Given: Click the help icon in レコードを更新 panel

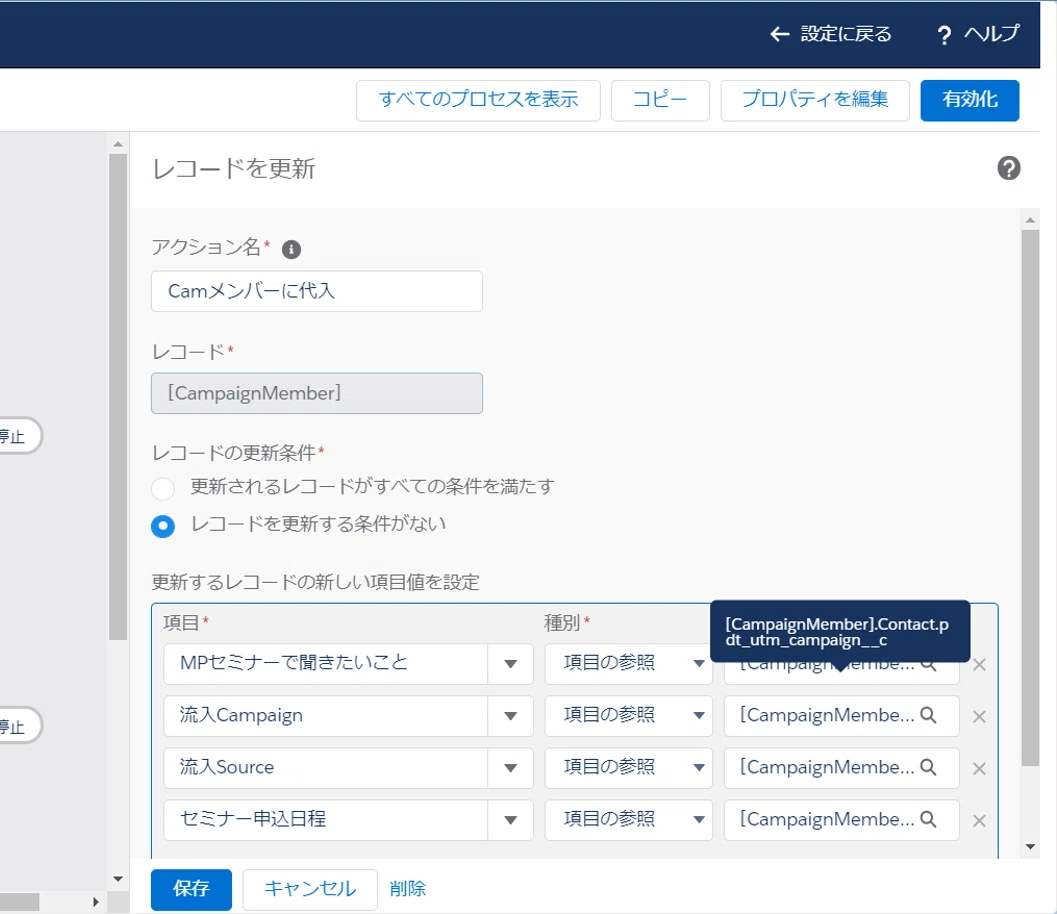Looking at the screenshot, I should tap(1008, 168).
